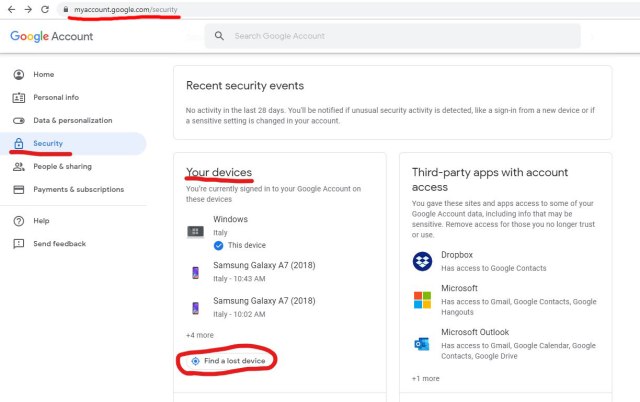Click the browser forward arrow
Viewport: 640px width, 402px height.
(27, 9)
